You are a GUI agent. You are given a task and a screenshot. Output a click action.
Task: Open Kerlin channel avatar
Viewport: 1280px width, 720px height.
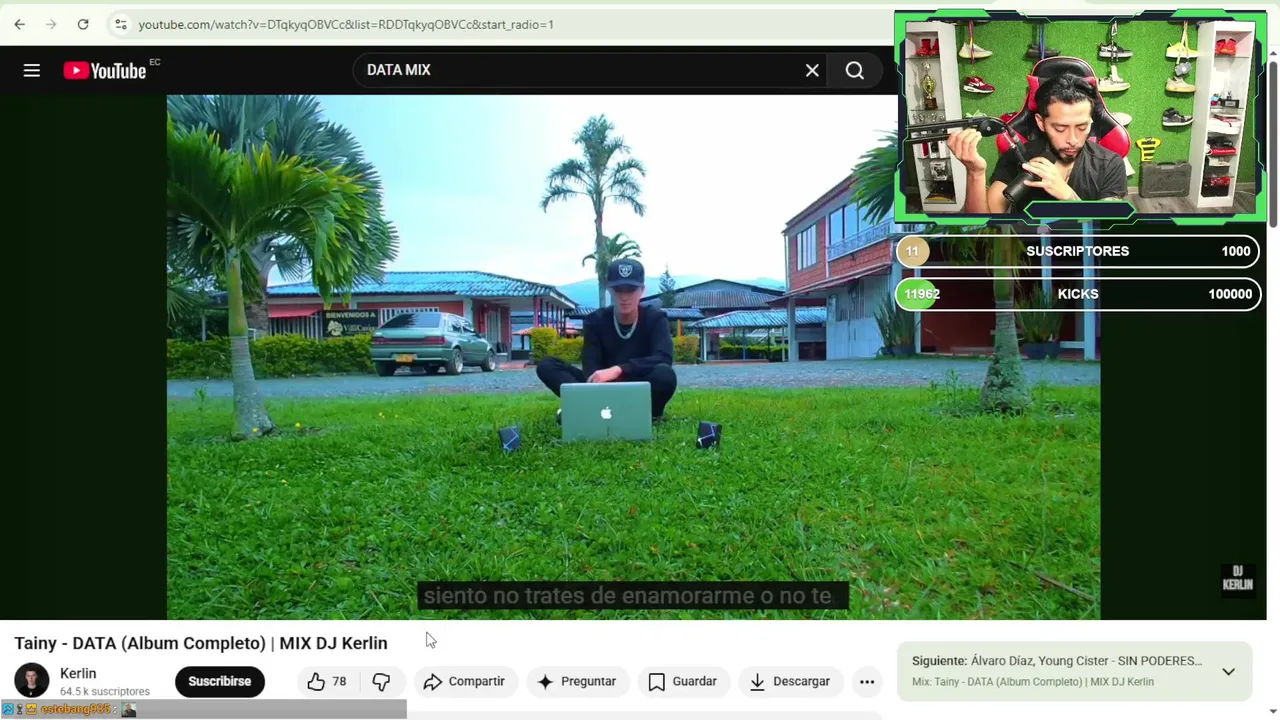tap(31, 681)
